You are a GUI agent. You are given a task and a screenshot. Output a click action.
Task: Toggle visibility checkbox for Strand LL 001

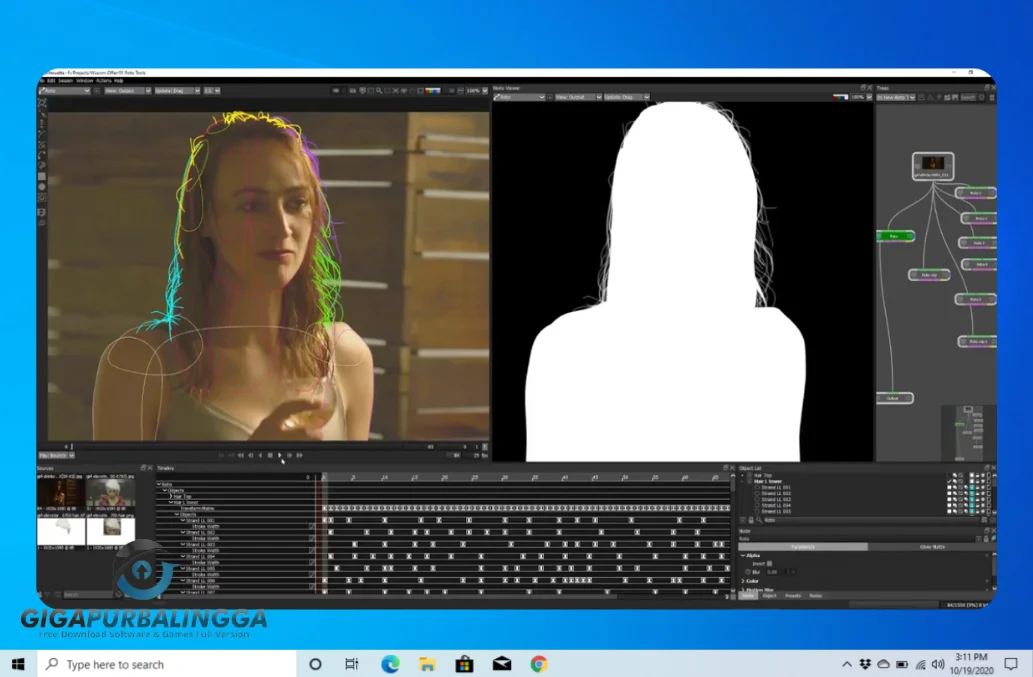[949, 487]
